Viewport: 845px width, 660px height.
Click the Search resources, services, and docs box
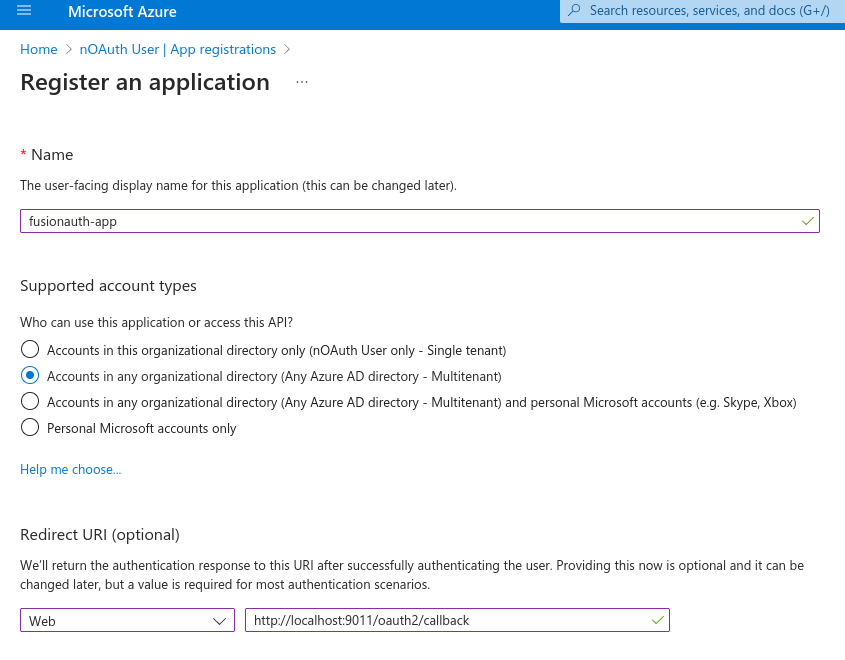(702, 11)
